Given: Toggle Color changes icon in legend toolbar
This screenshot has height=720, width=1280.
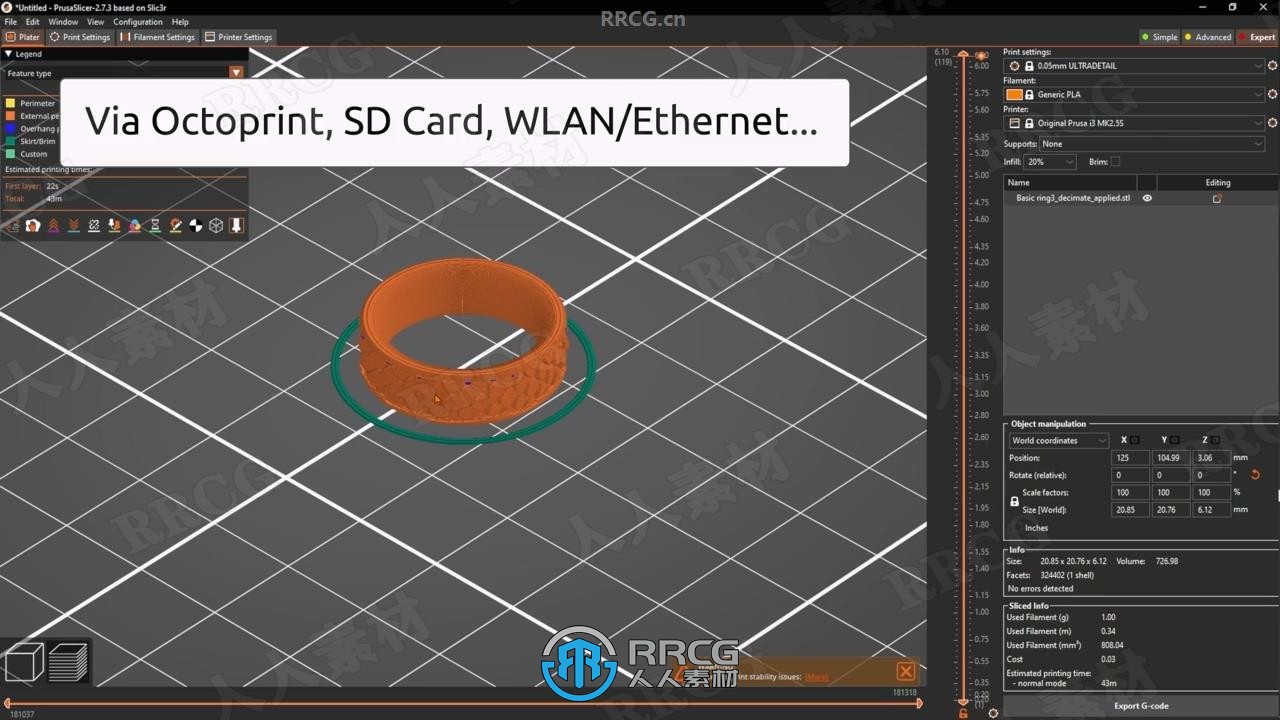Looking at the screenshot, I should (135, 225).
